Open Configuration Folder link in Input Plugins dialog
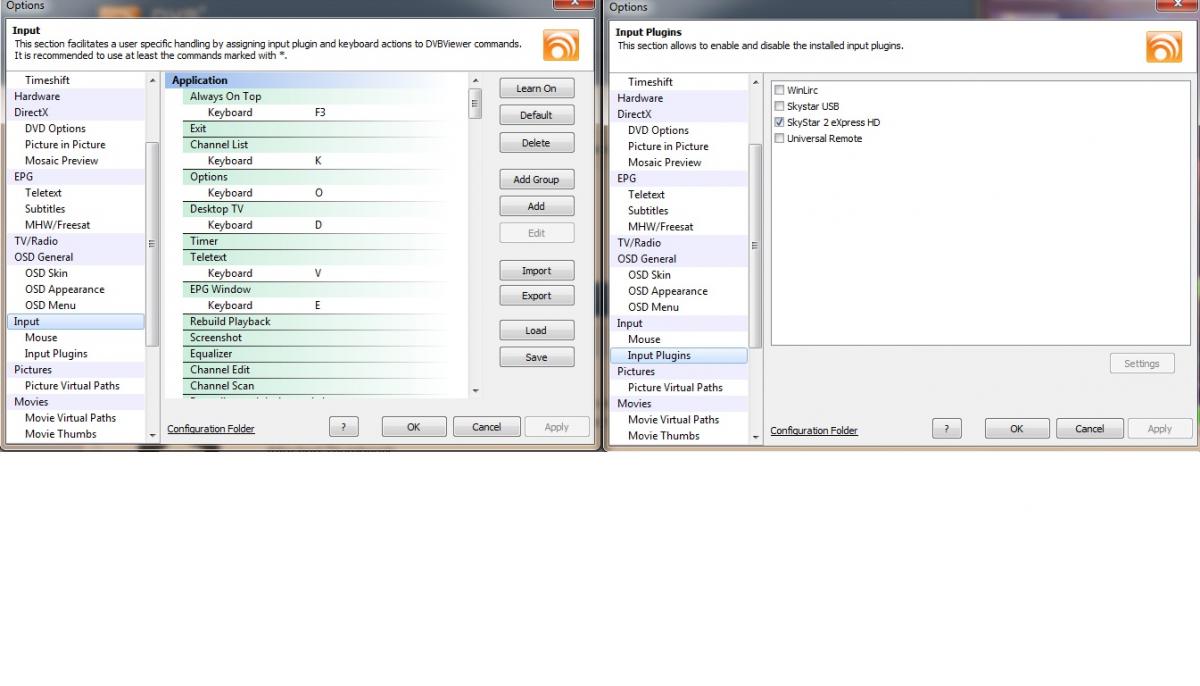 point(813,431)
